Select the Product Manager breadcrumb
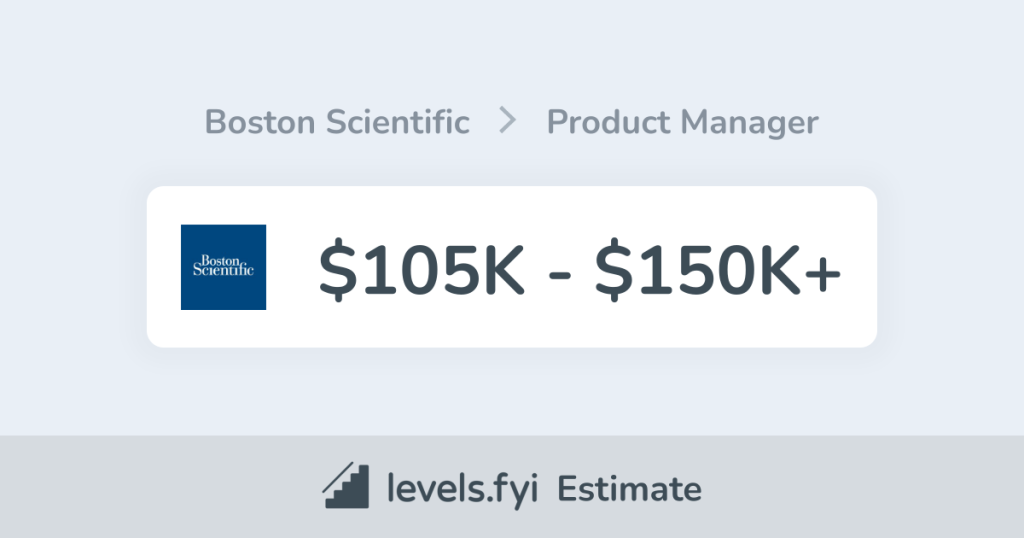The height and width of the screenshot is (538, 1024). point(682,122)
